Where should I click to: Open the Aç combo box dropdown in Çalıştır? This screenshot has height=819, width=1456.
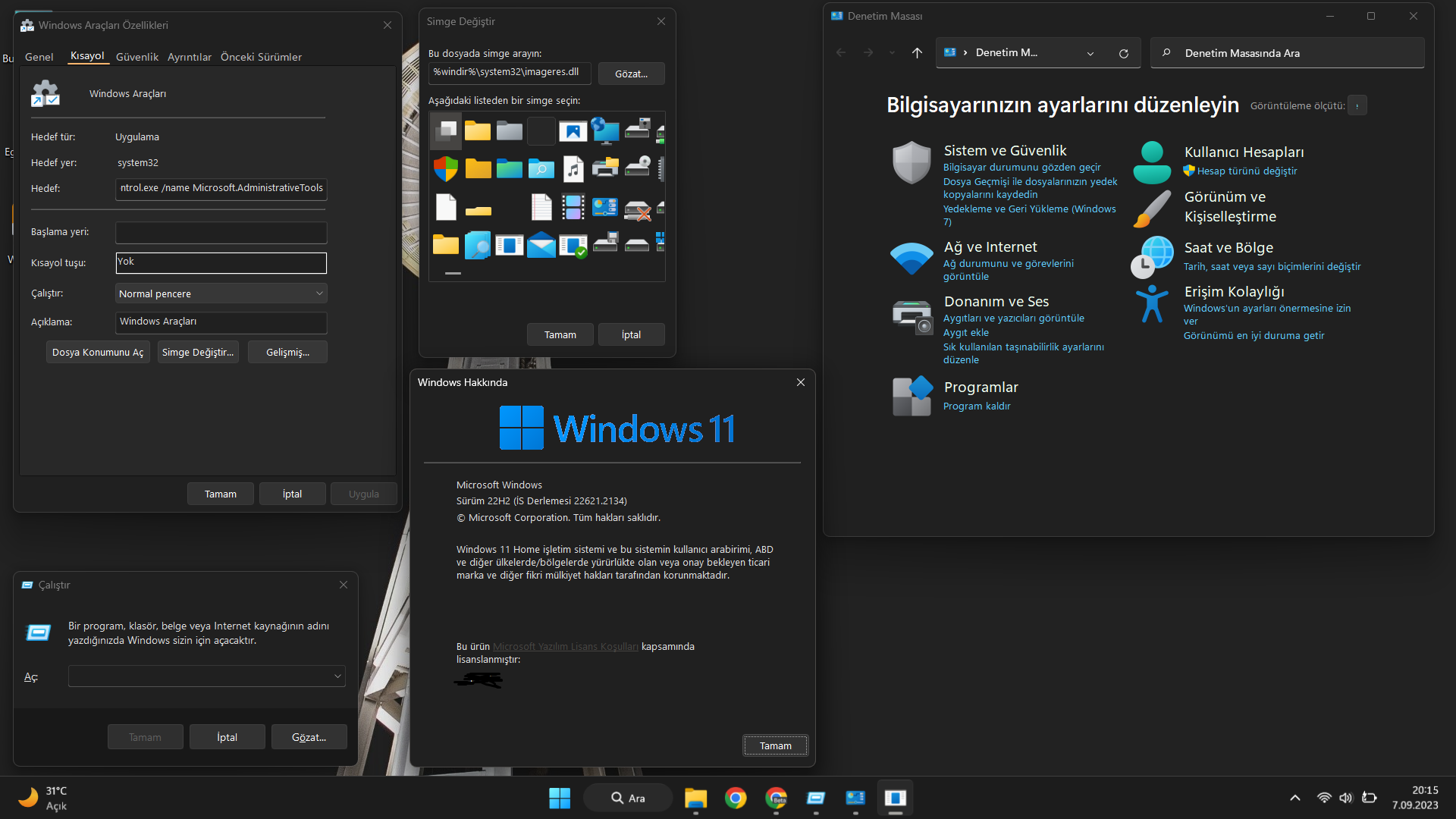pos(337,676)
